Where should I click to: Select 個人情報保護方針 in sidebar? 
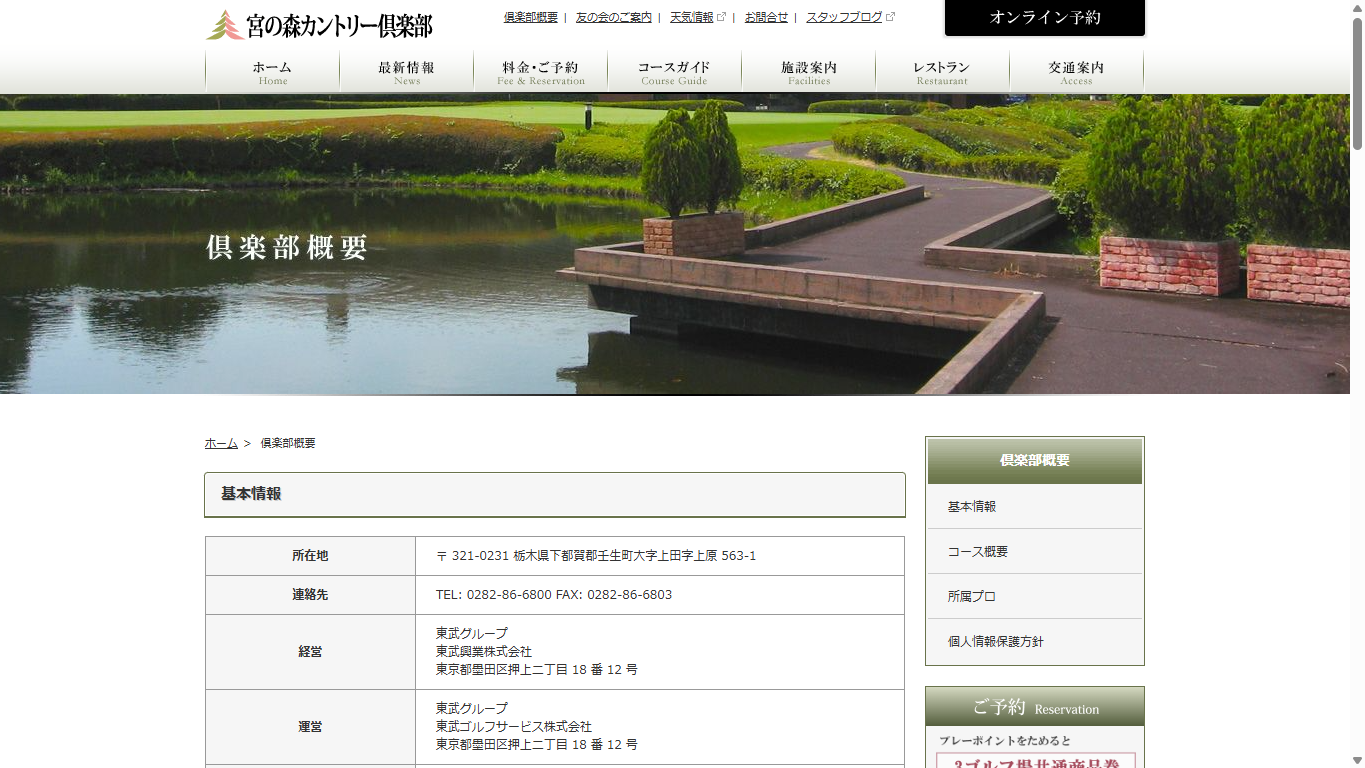[1035, 642]
